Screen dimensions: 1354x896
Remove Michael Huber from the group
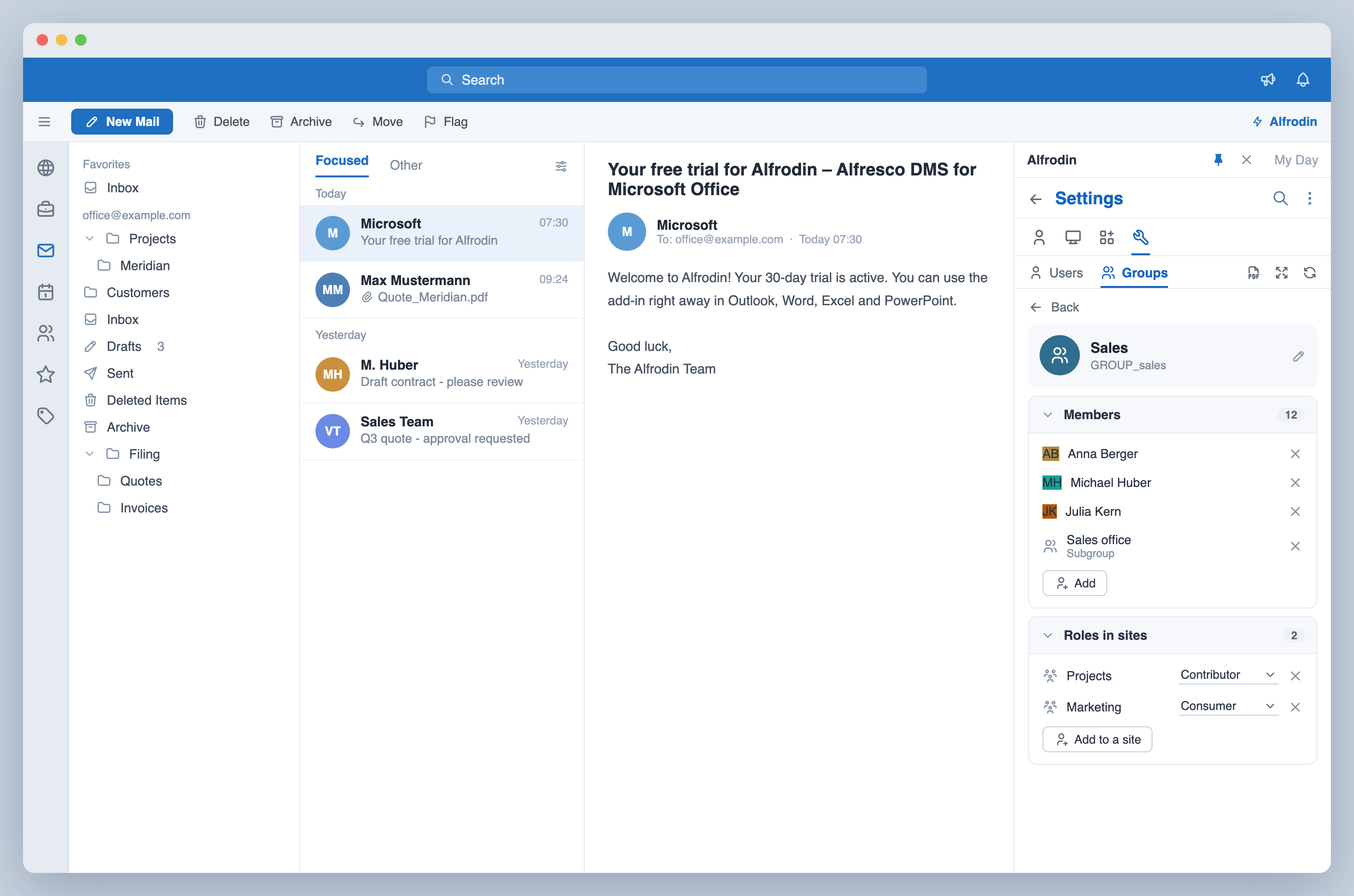coord(1295,483)
